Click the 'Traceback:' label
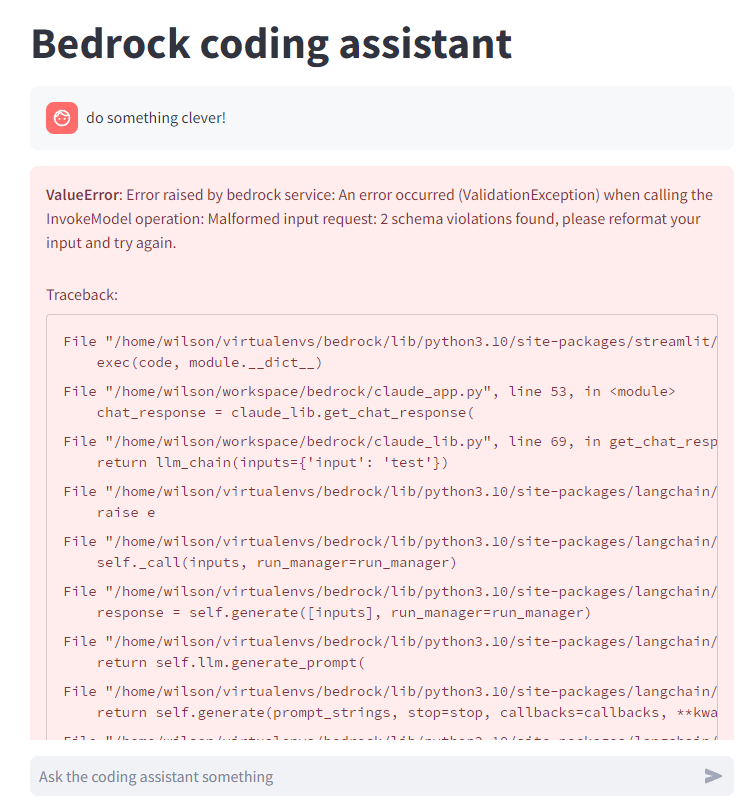750x810 pixels. click(x=82, y=295)
